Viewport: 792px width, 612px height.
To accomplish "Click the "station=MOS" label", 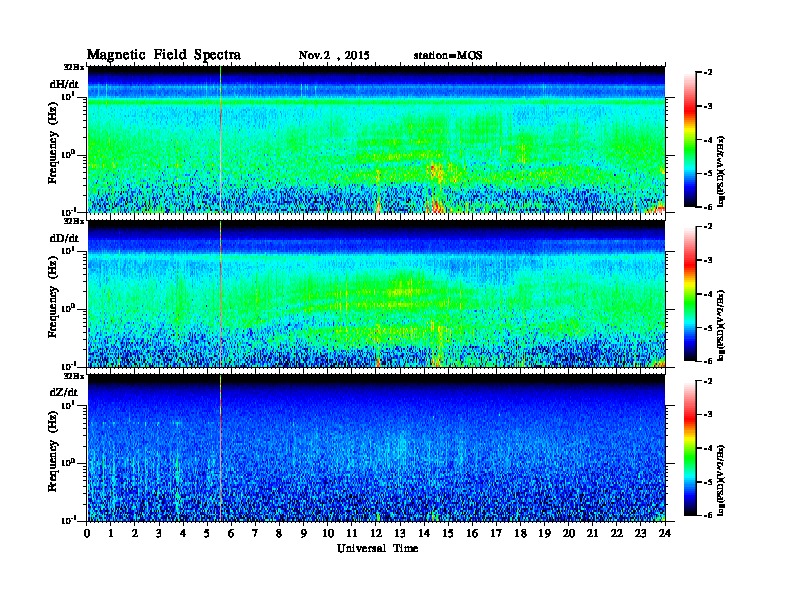I will coord(448,56).
